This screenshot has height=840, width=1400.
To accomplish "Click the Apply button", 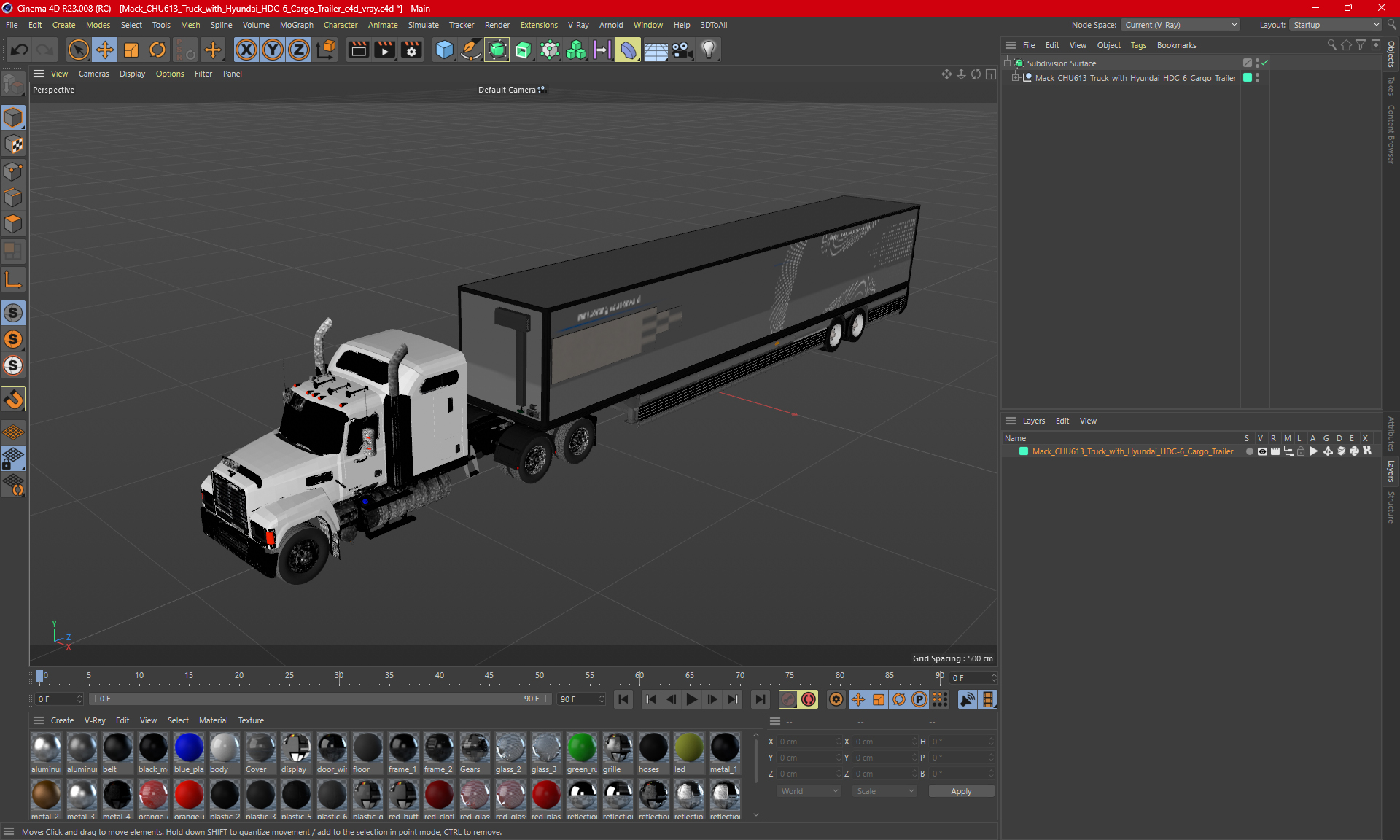I will coord(961,791).
